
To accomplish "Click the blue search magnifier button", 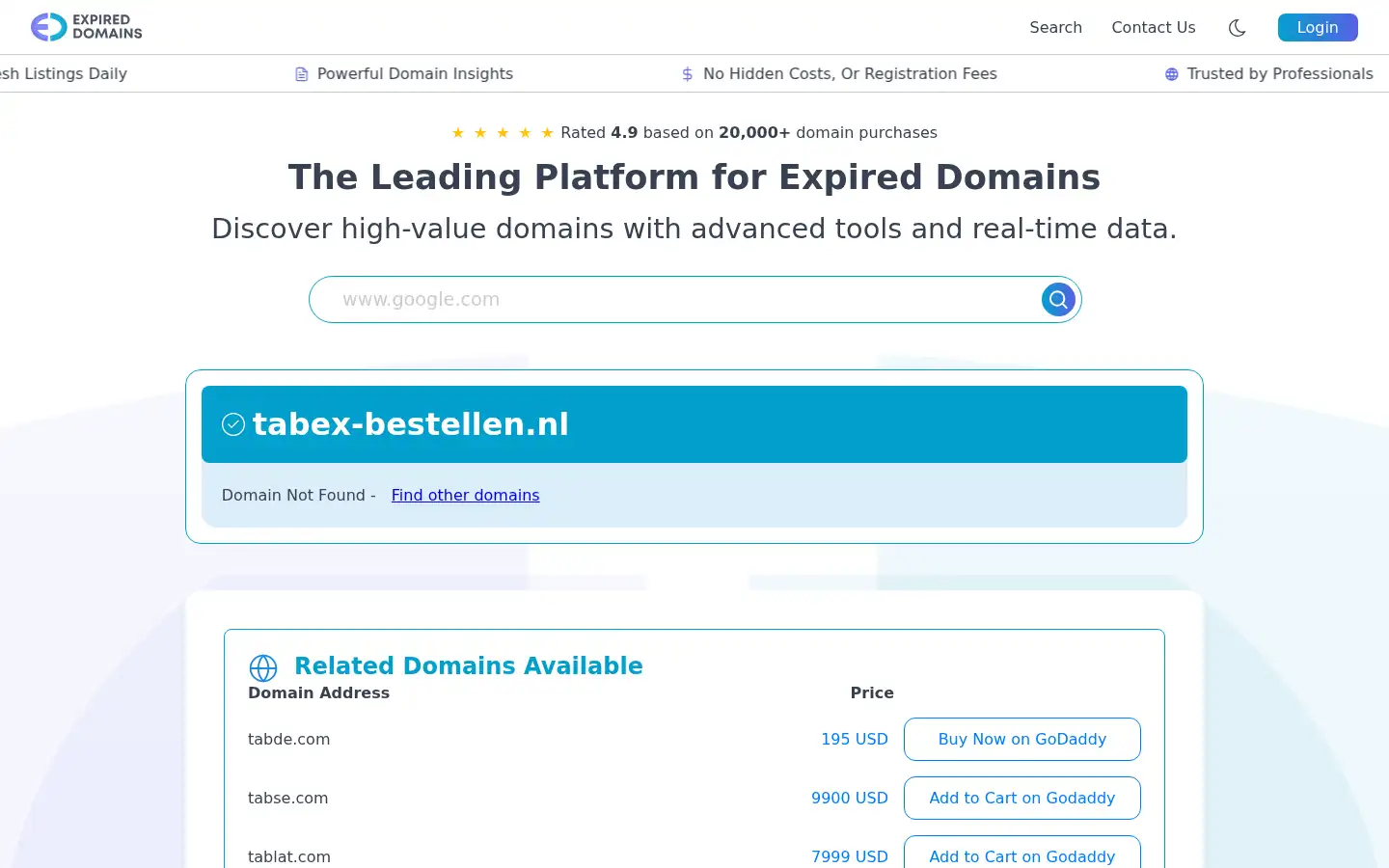I will coord(1058,300).
